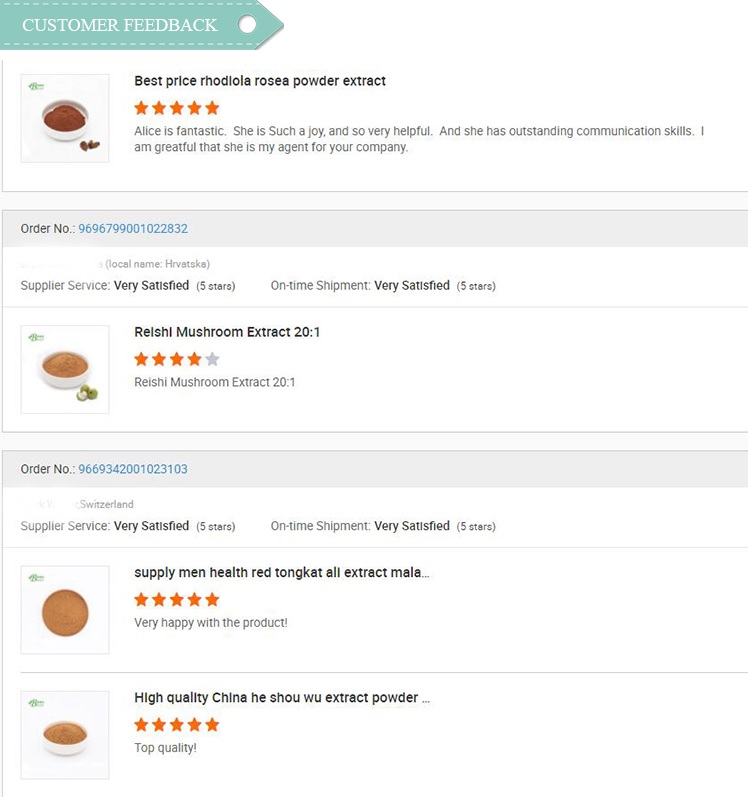Click the rhodiola rosea powder product thumbnail
The width and height of the screenshot is (748, 797).
click(65, 118)
